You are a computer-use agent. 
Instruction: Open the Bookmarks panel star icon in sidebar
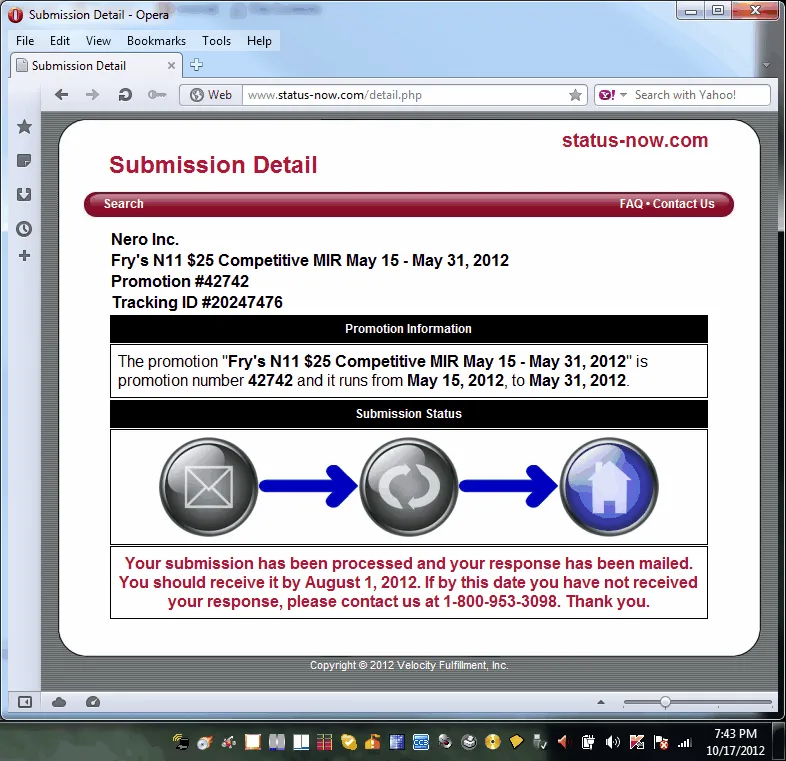(24, 127)
